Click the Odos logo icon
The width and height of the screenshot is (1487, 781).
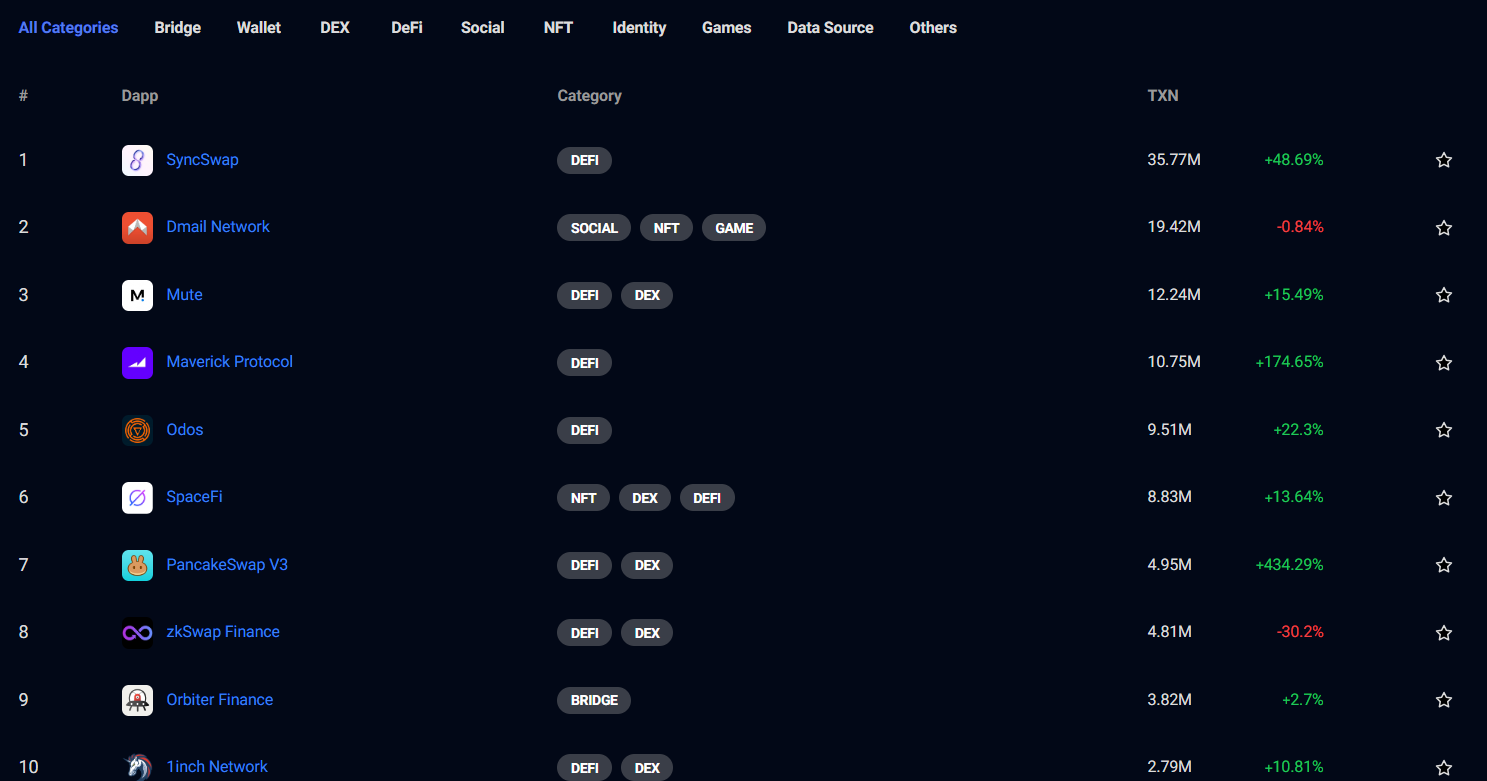pyautogui.click(x=137, y=430)
